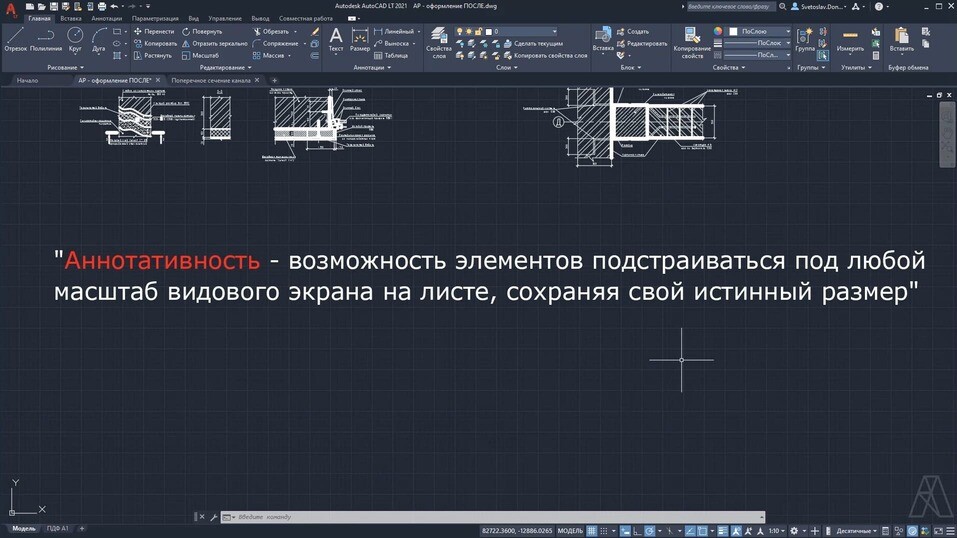
Task: Click the Перенести move tool
Action: coord(154,31)
